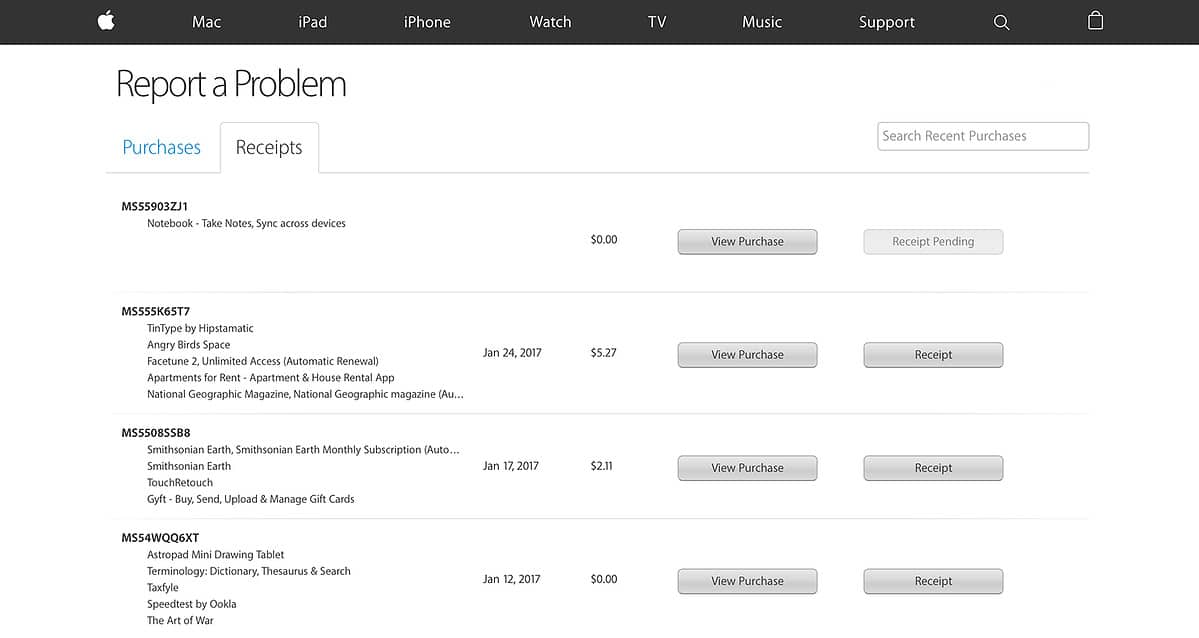1199x638 pixels.
Task: Focus the Search Recent Purchases field
Action: [x=983, y=136]
